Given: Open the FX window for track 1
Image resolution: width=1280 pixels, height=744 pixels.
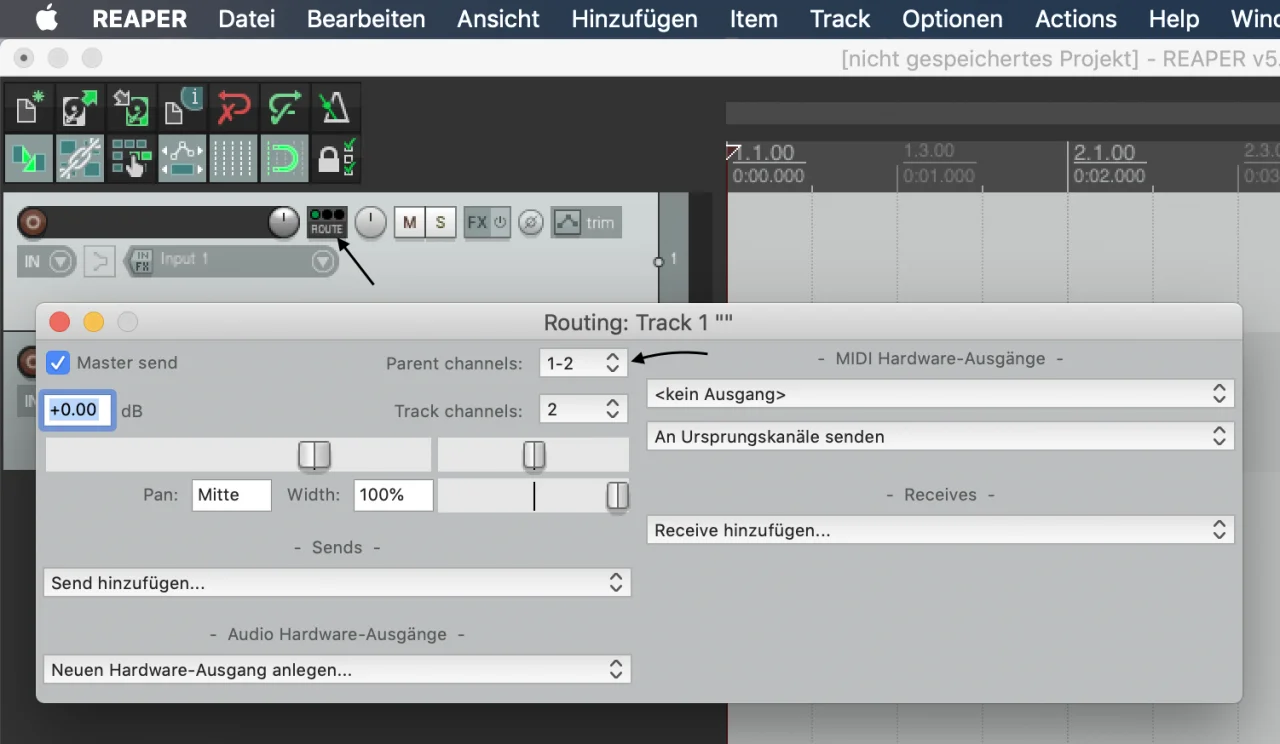Looking at the screenshot, I should tap(477, 222).
